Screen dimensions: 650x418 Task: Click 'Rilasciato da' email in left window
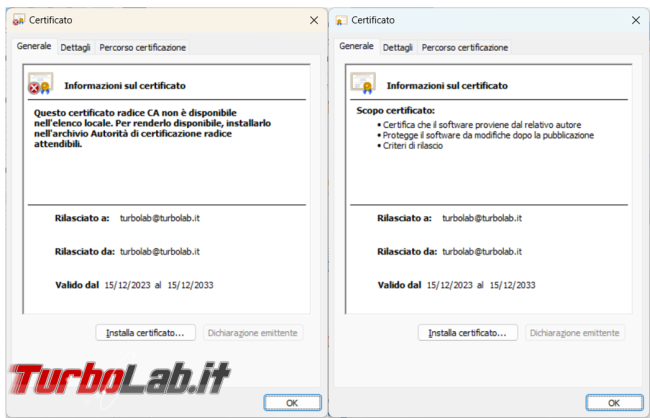(x=160, y=252)
